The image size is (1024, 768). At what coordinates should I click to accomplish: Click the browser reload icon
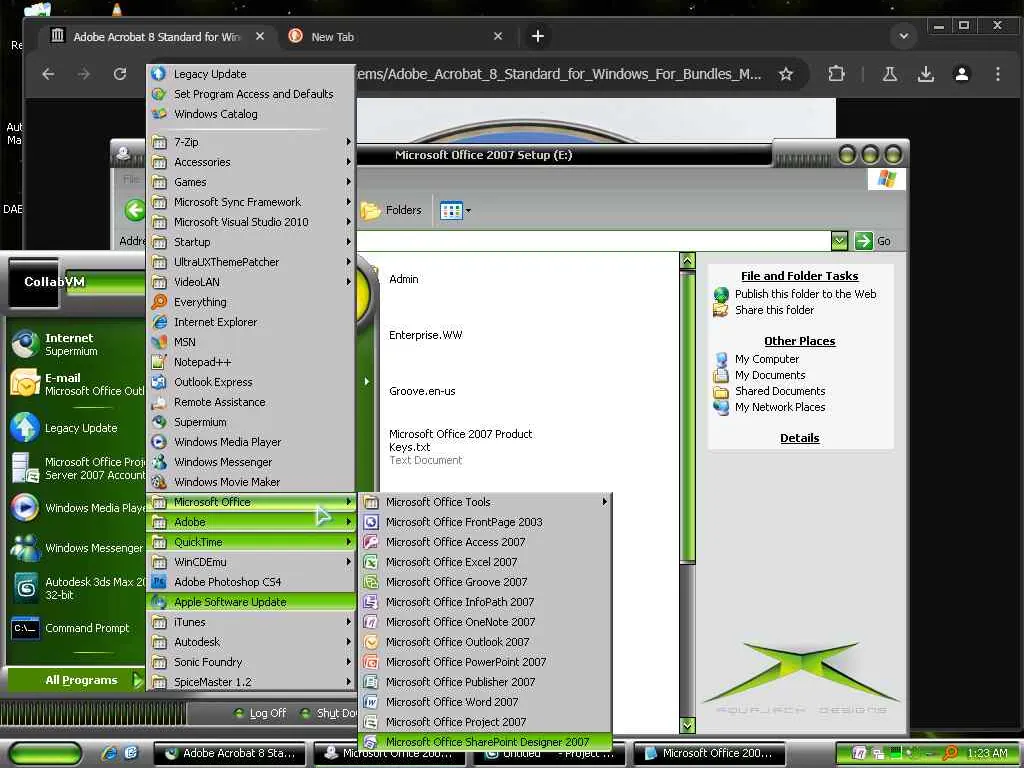point(120,74)
